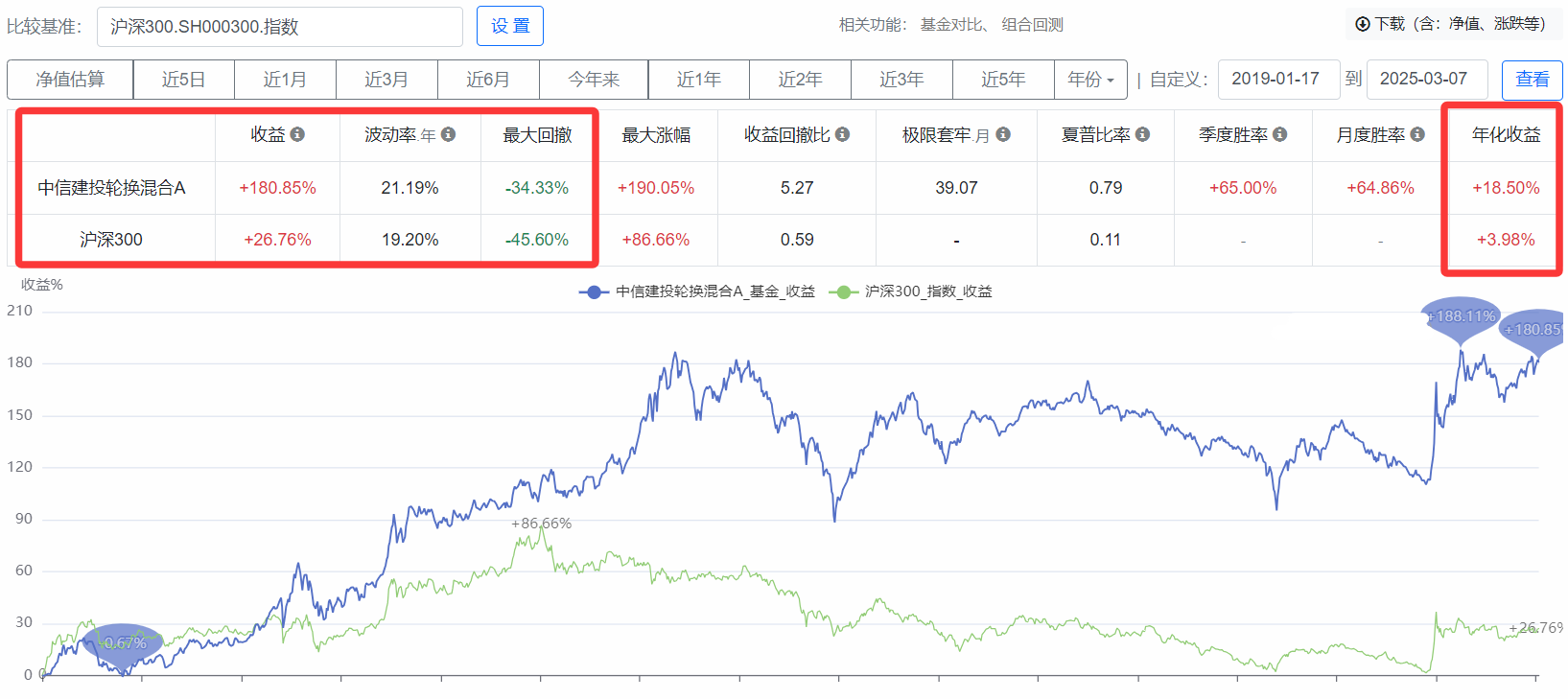Toggle the blue fund series legend marker
This screenshot has width=1568, height=699.
(594, 291)
